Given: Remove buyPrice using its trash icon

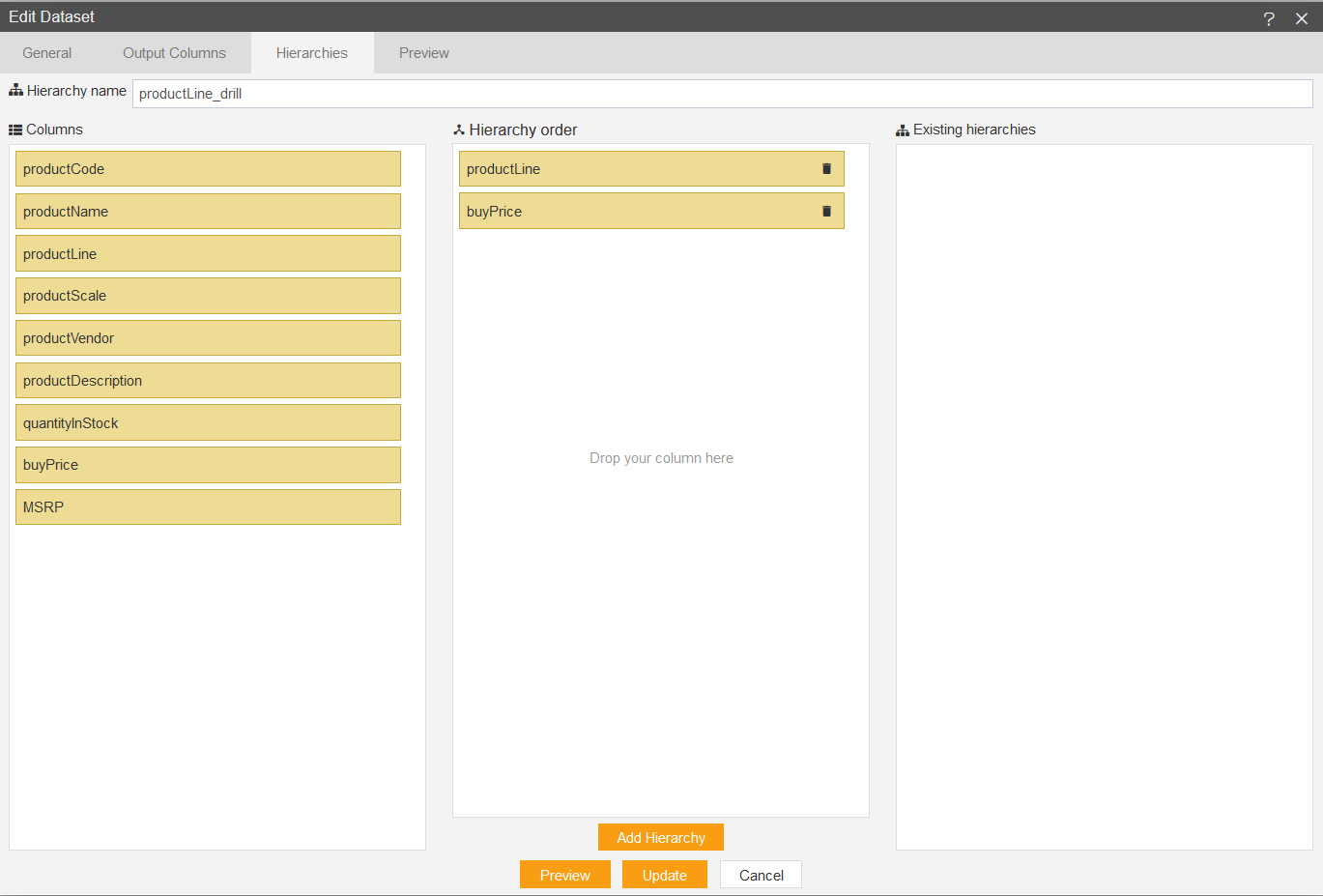Looking at the screenshot, I should (x=826, y=211).
